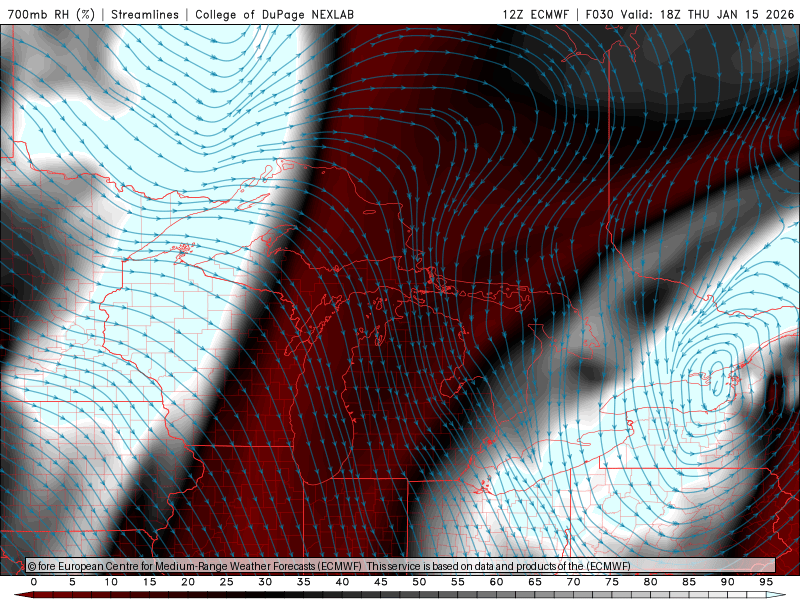The image size is (800, 600).
Task: Click the "90" color scale label
Action: 728,582
